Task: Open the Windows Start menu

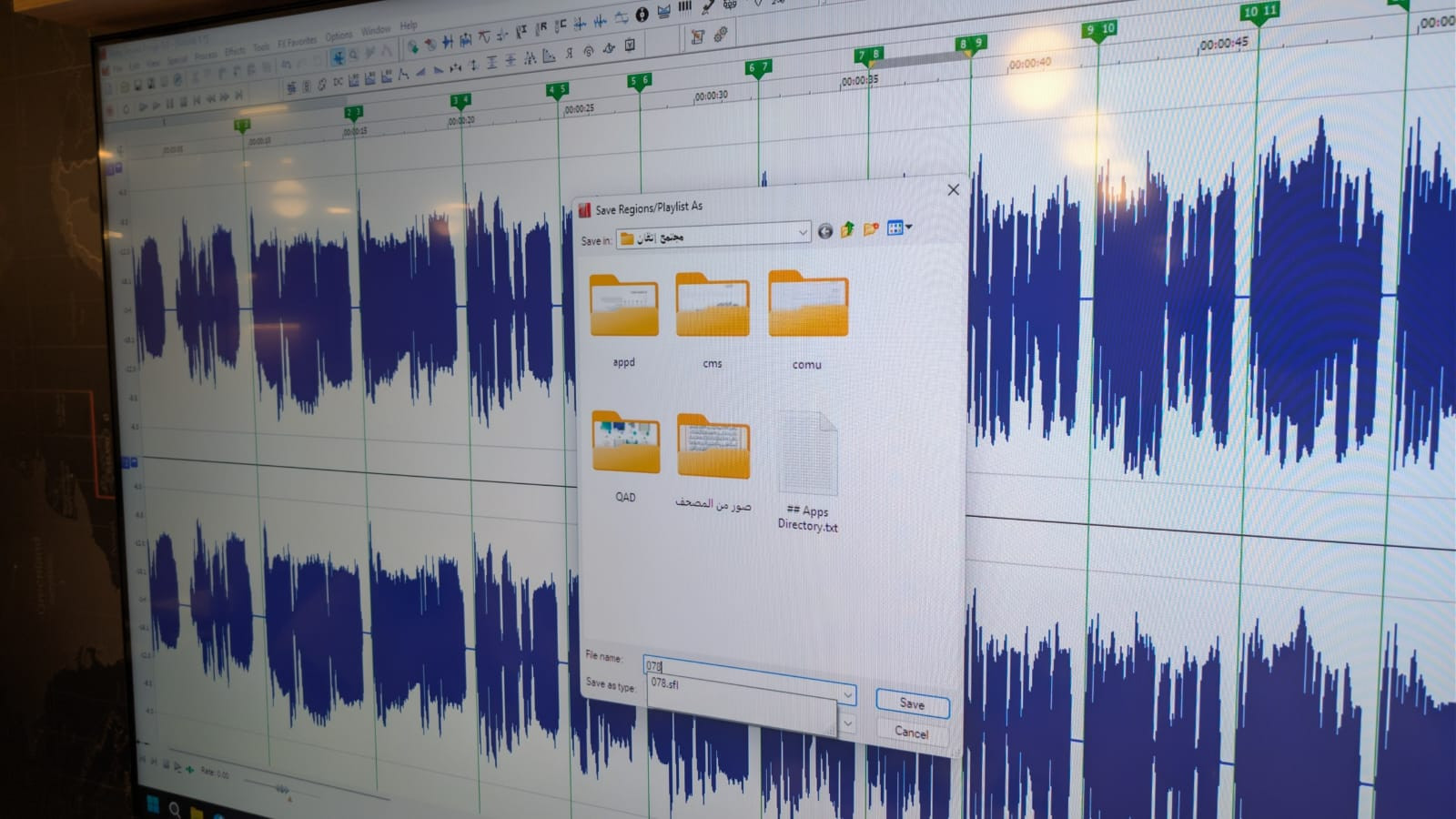Action: click(x=152, y=805)
